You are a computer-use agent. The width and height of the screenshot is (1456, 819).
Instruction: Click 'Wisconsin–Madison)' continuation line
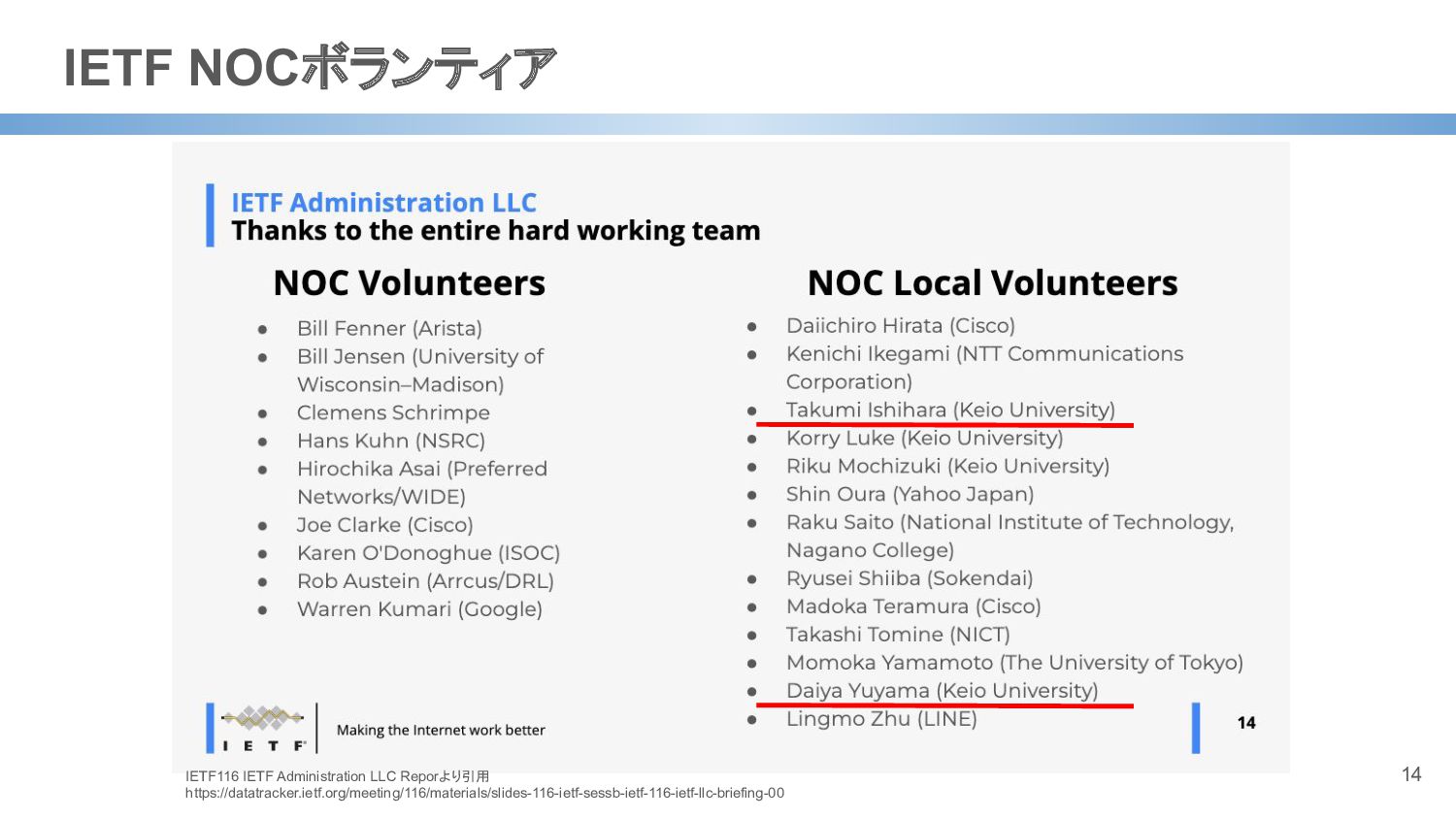[401, 385]
